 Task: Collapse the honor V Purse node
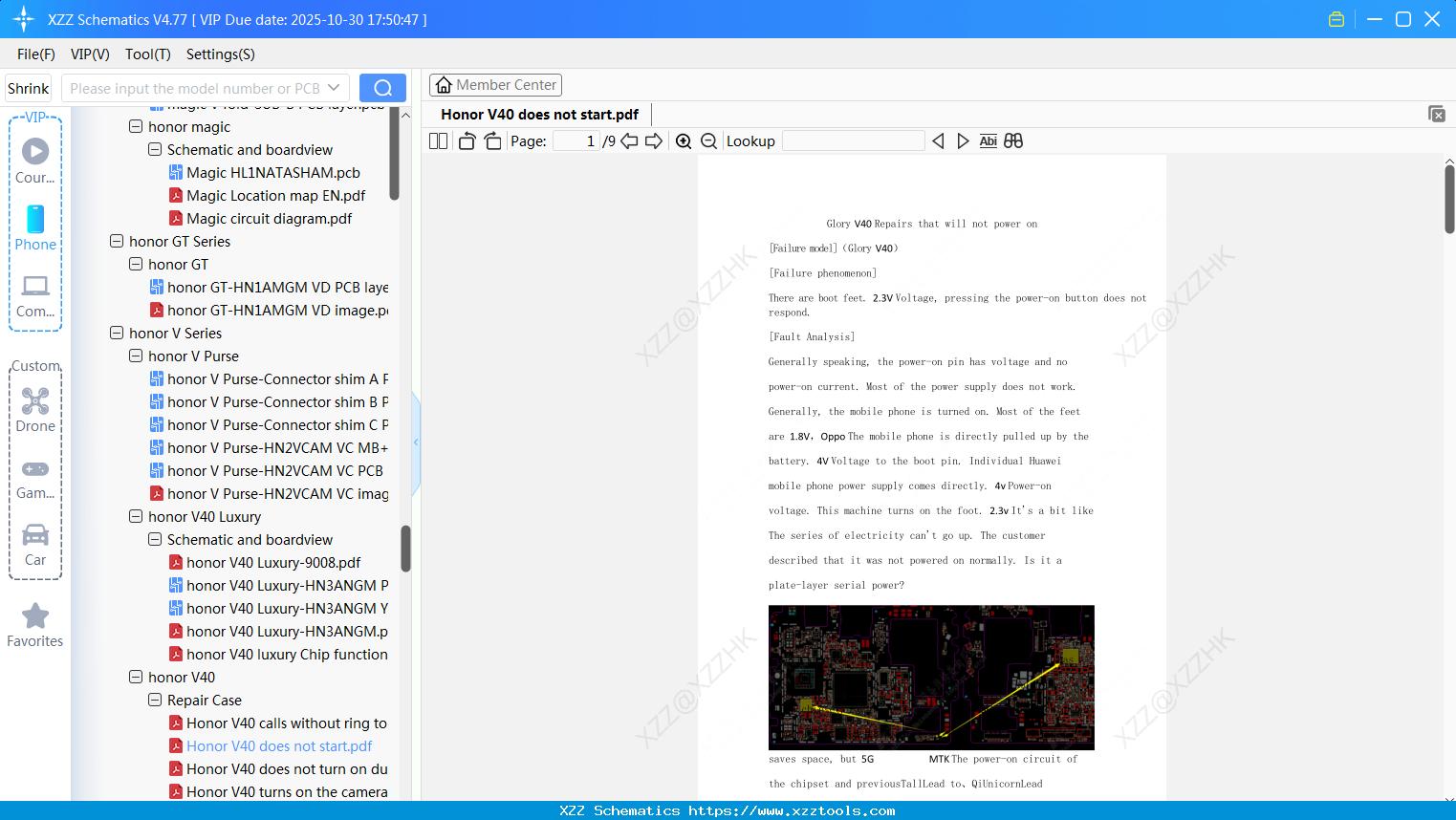pos(136,356)
